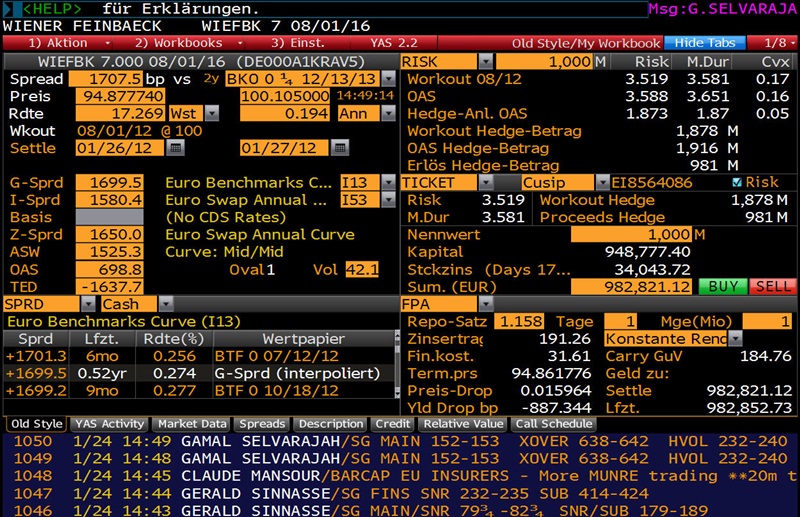800x517 pixels.
Task: Expand the Ann frequency dropdown
Action: pos(388,114)
